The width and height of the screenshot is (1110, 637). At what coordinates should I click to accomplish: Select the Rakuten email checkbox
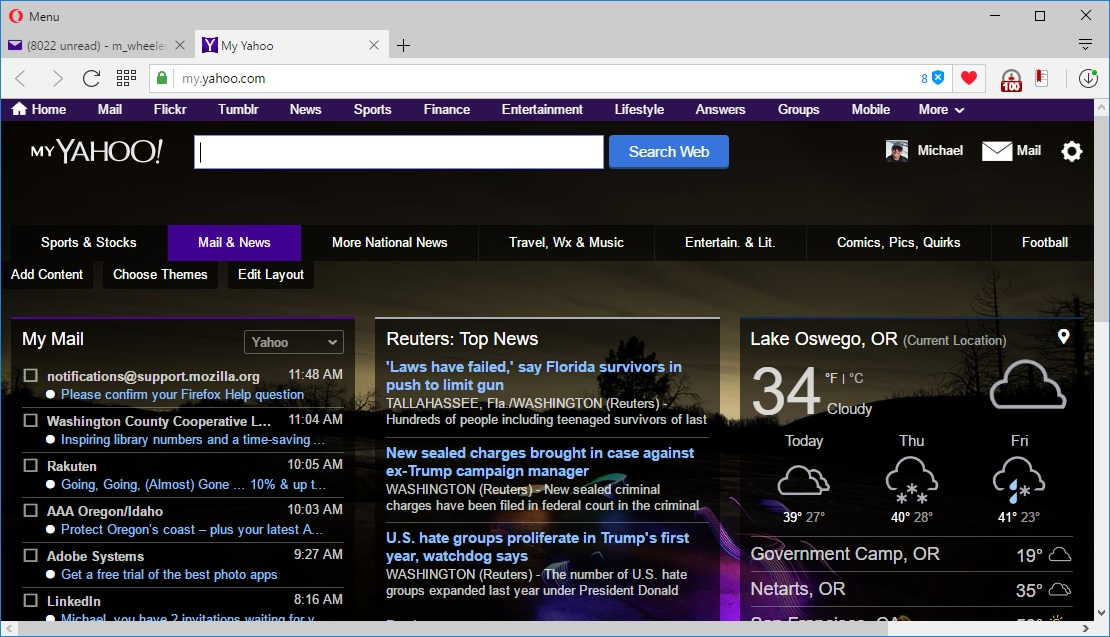(31, 466)
